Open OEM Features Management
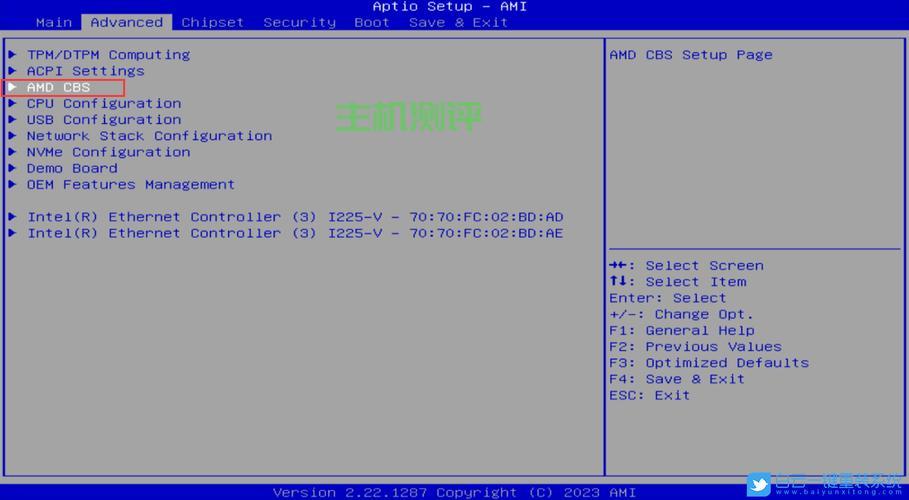The image size is (909, 500). tap(131, 185)
